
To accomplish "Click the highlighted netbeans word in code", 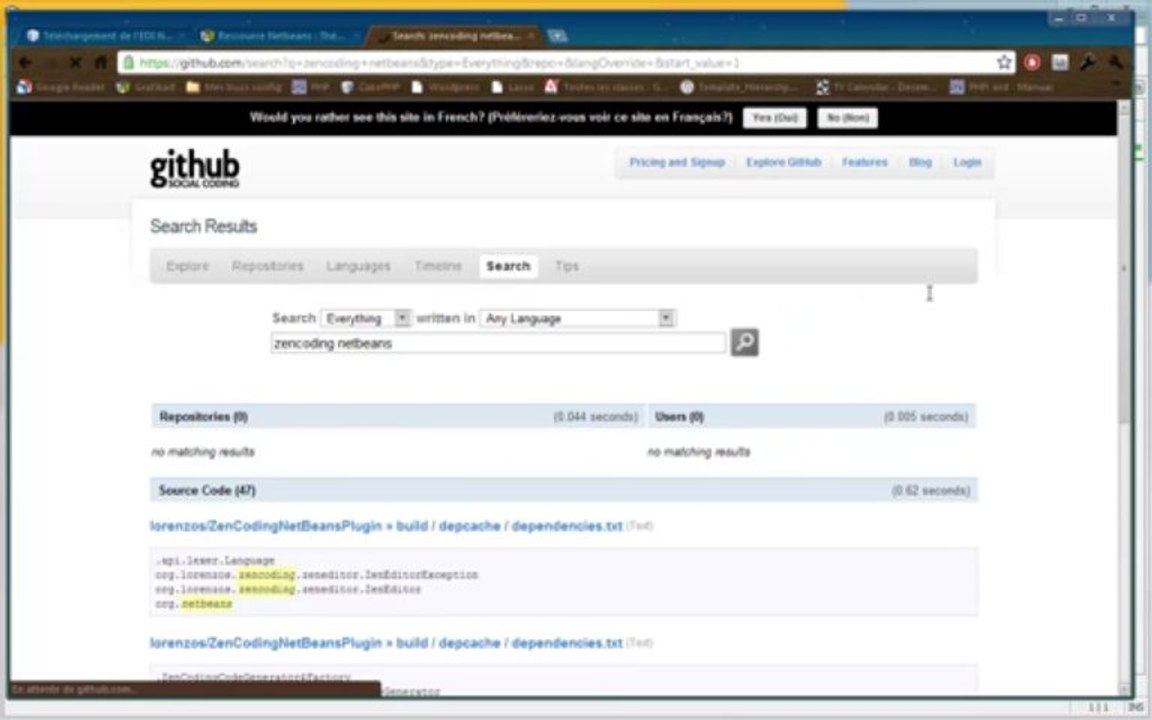I will coord(207,604).
